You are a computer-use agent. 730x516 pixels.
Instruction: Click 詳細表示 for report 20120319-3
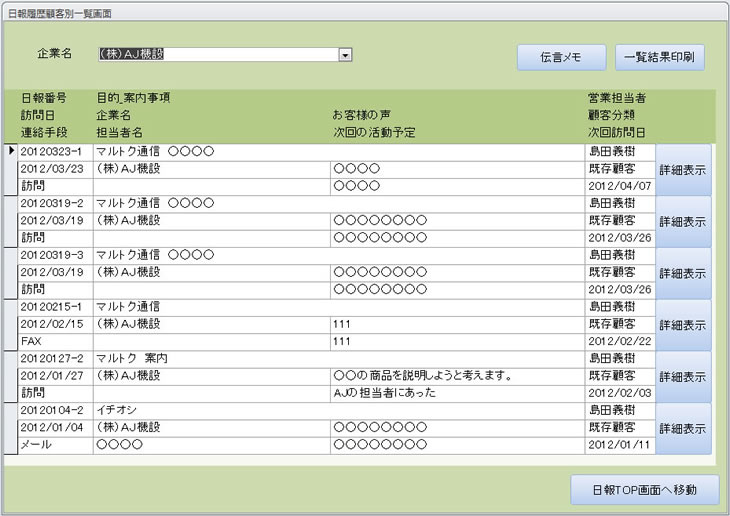pos(683,273)
